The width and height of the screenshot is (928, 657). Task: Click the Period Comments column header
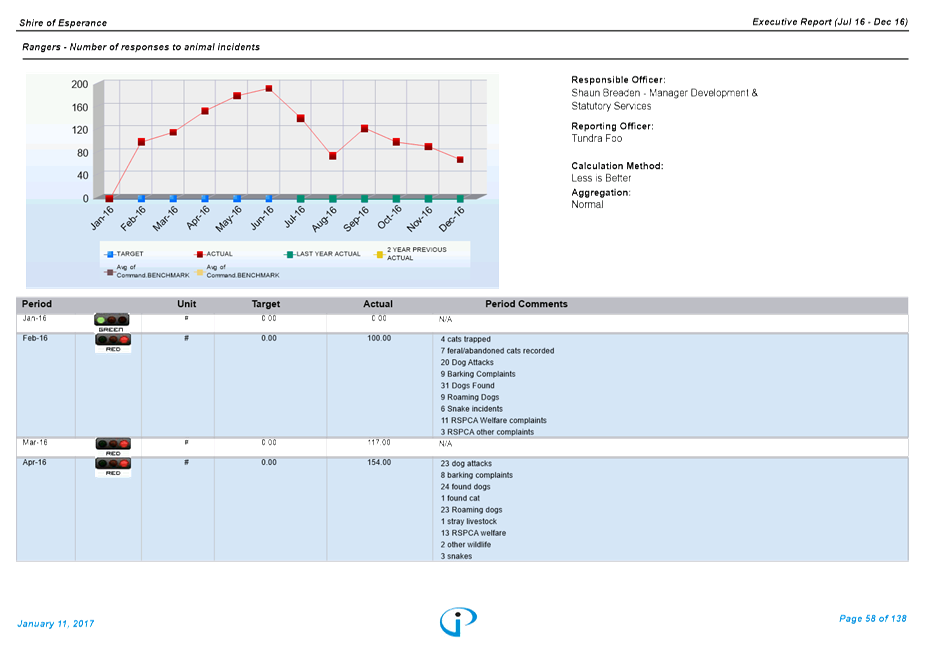point(526,304)
